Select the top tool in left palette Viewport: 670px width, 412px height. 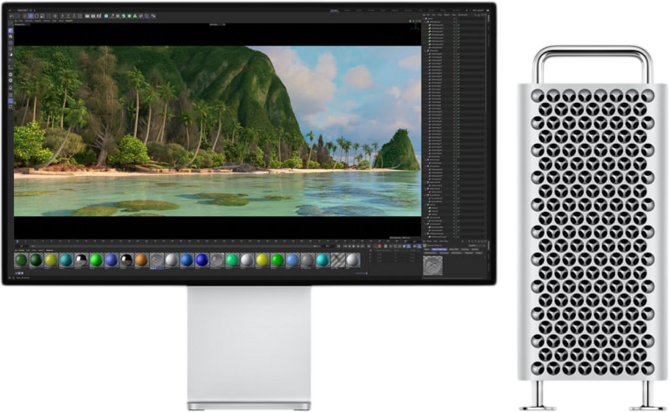click(x=10, y=30)
